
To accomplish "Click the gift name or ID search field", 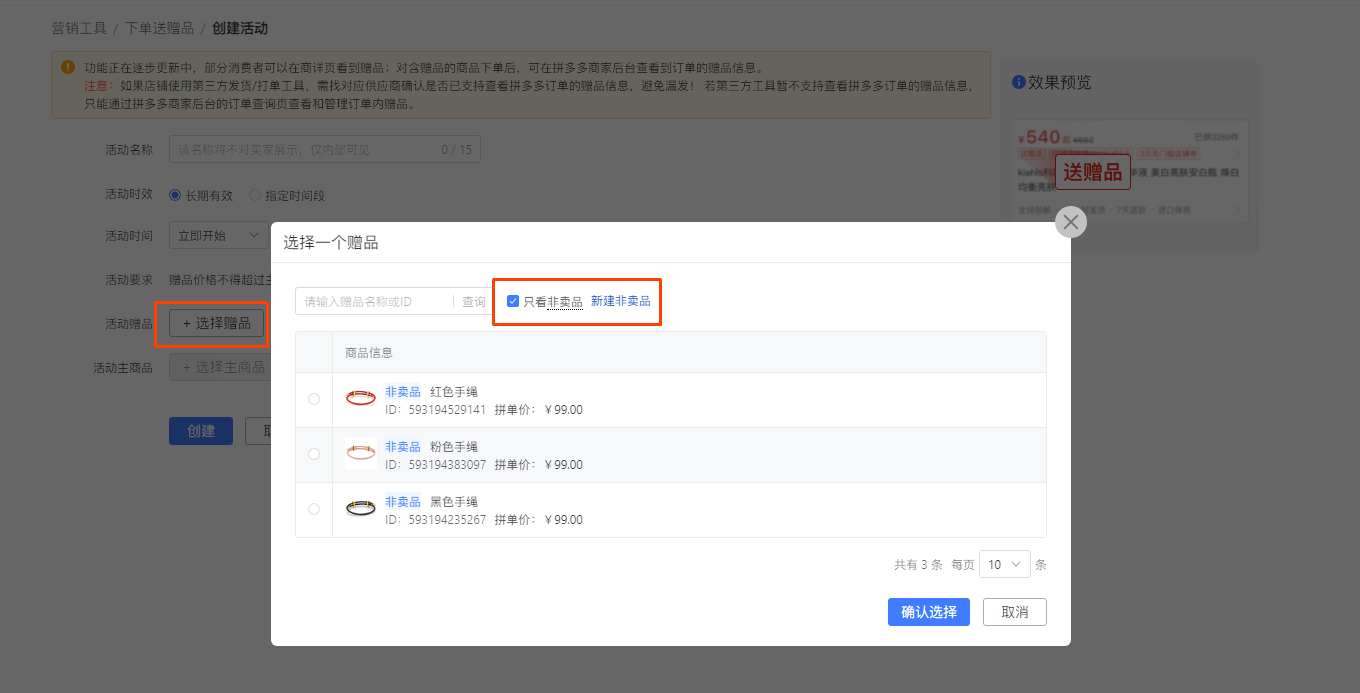I will pyautogui.click(x=375, y=301).
